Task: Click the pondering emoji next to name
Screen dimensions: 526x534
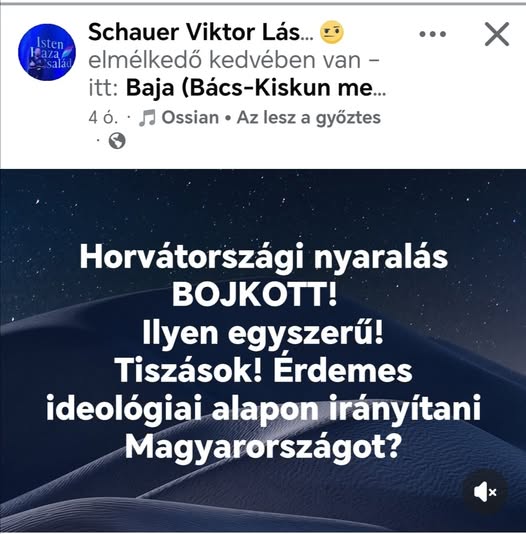Action: coord(332,32)
